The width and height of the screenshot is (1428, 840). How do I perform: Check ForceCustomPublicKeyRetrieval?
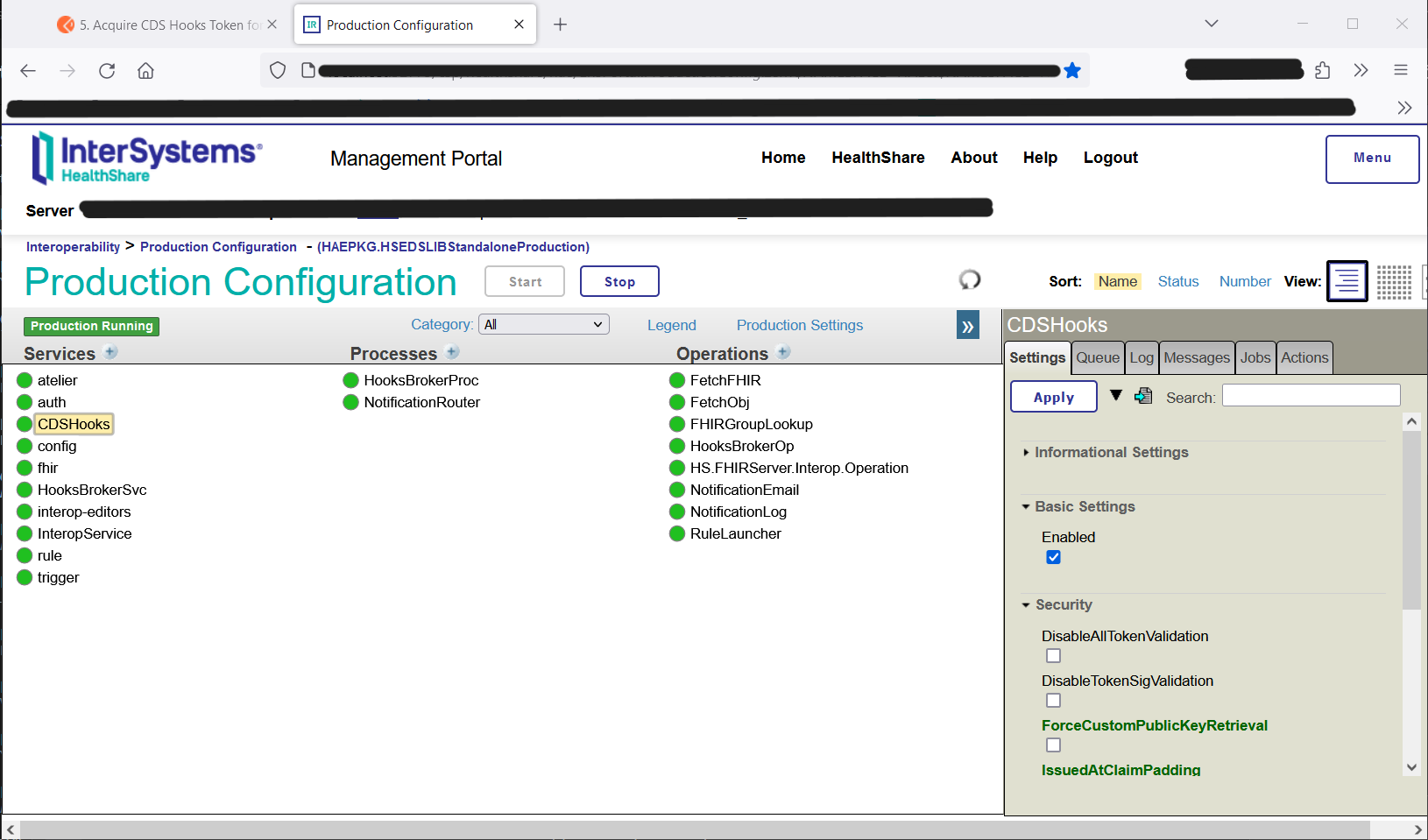[x=1054, y=745]
